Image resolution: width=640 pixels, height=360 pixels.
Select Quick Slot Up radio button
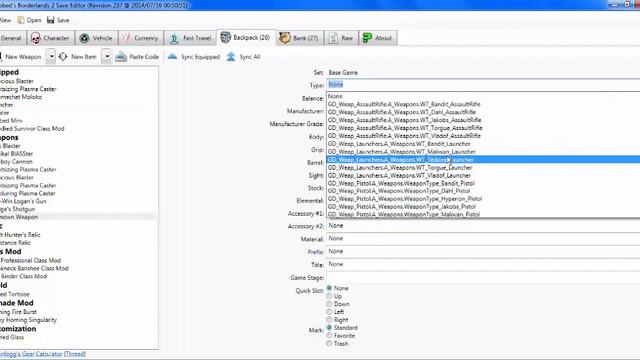click(329, 296)
